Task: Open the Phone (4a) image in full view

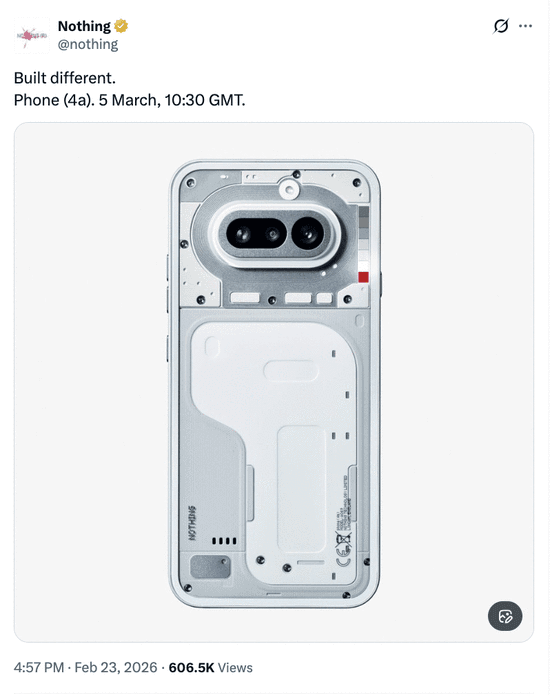Action: pos(274,382)
